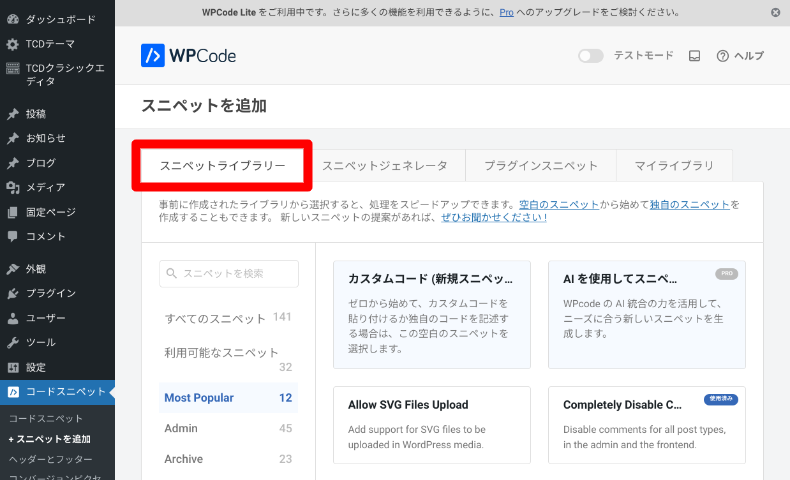This screenshot has width=790, height=480.
Task: Click the PRO badge on AI snippet card
Action: click(727, 273)
